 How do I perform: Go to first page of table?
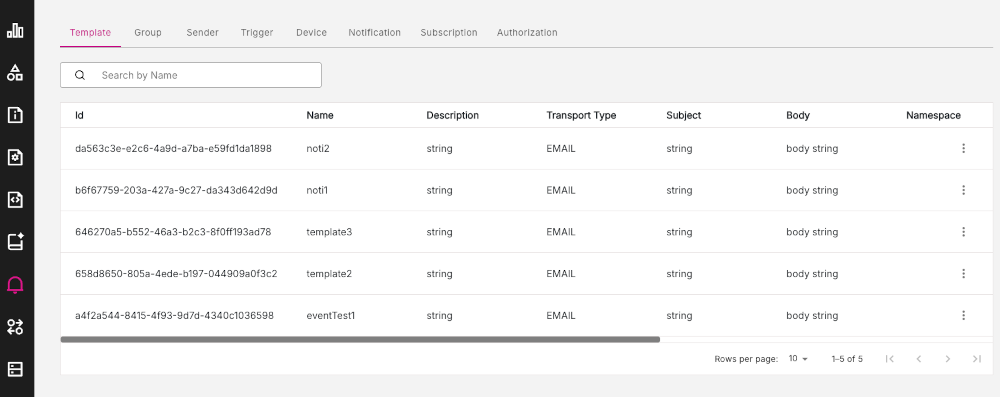[x=890, y=359]
